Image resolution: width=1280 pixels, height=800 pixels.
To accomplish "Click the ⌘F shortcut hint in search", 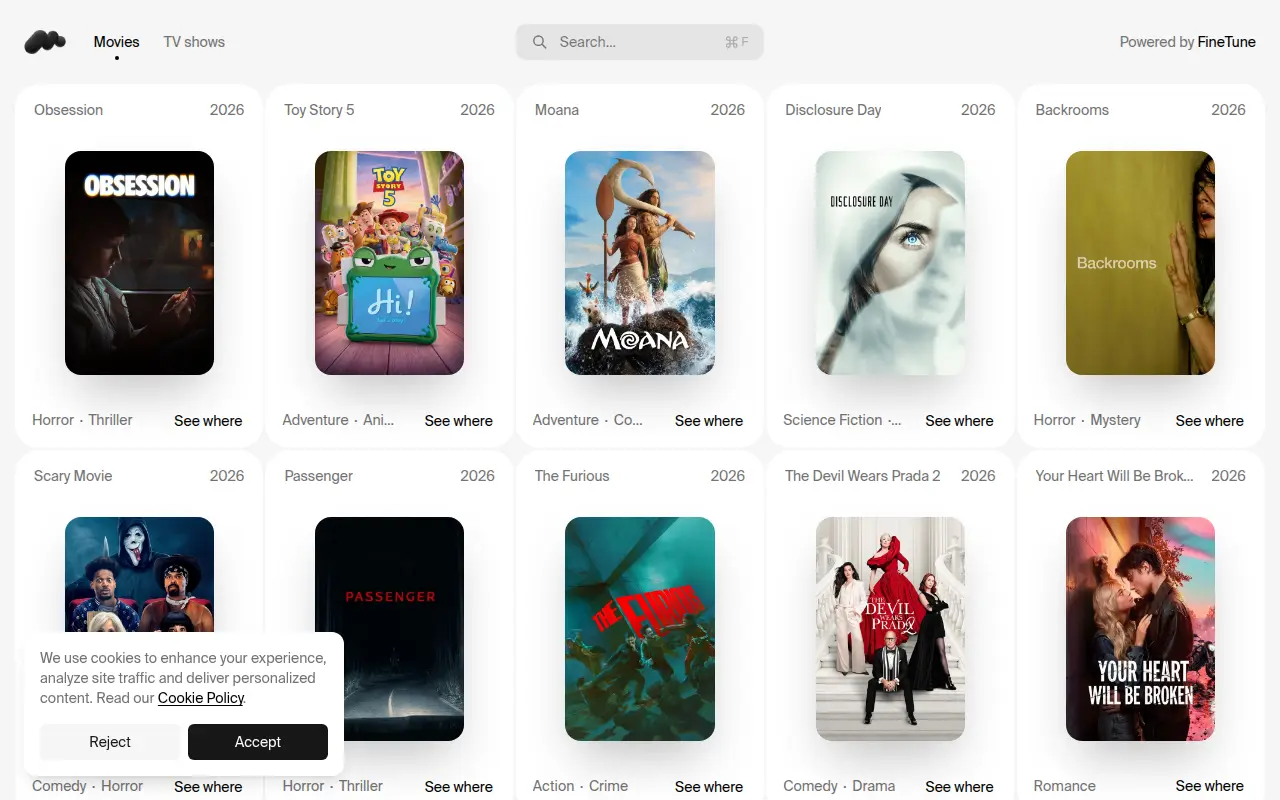I will click(737, 42).
